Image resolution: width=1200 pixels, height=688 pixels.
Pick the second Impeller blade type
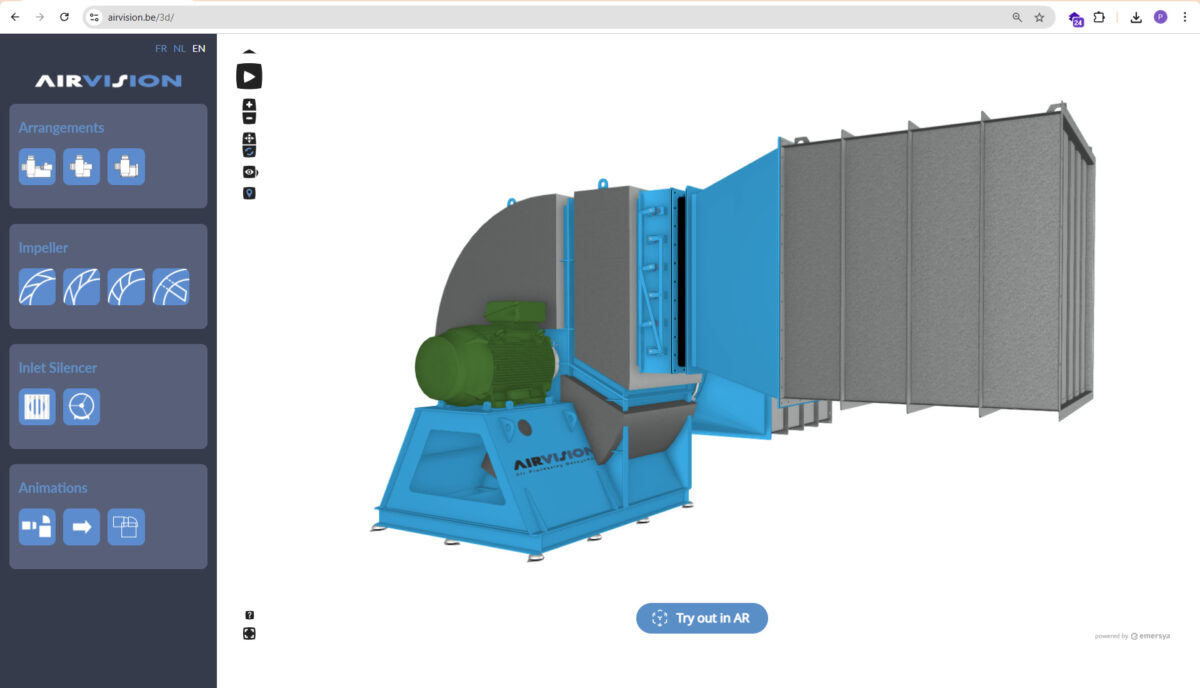click(x=81, y=286)
